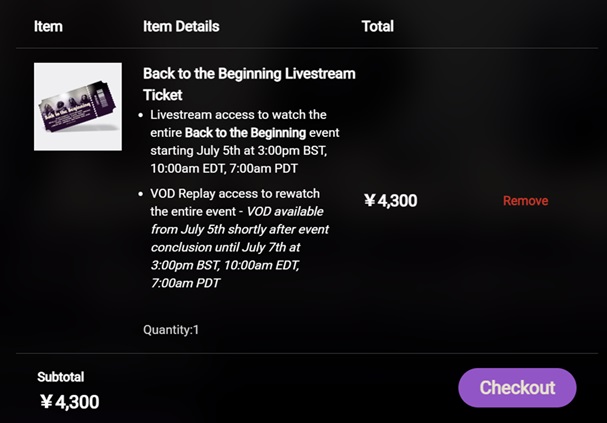Click the bullet before Livestream access
The image size is (607, 423).
[x=139, y=116]
